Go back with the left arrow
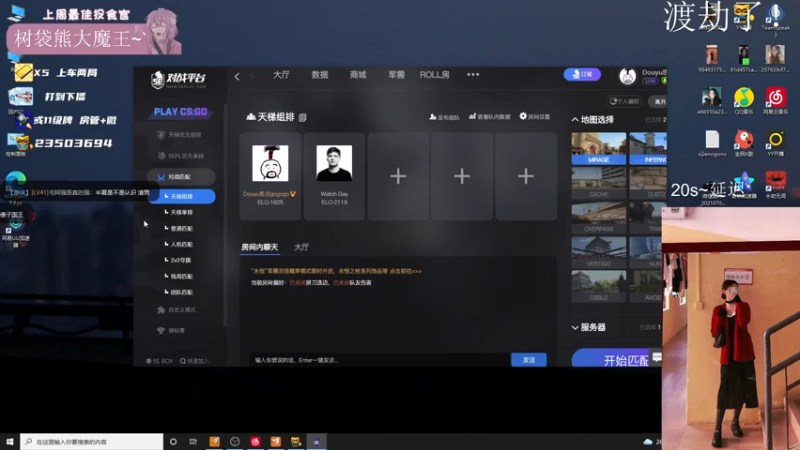The width and height of the screenshot is (800, 450). click(237, 77)
